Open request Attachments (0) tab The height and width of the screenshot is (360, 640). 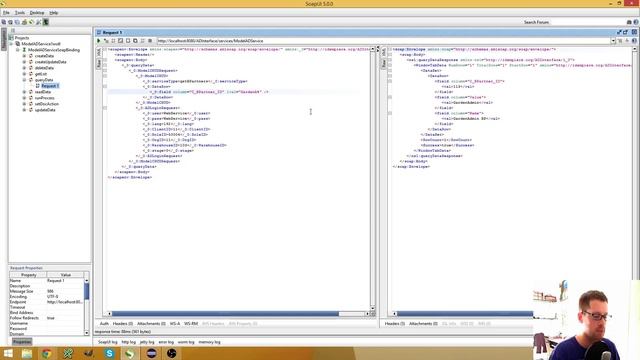pos(151,324)
